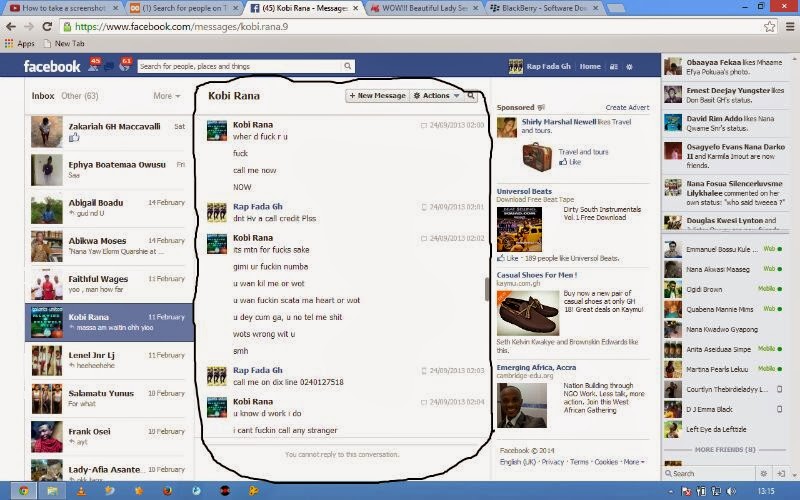The width and height of the screenshot is (800, 500).
Task: Open conversation with Ephya Boatemaa Owusu
Action: (109, 170)
